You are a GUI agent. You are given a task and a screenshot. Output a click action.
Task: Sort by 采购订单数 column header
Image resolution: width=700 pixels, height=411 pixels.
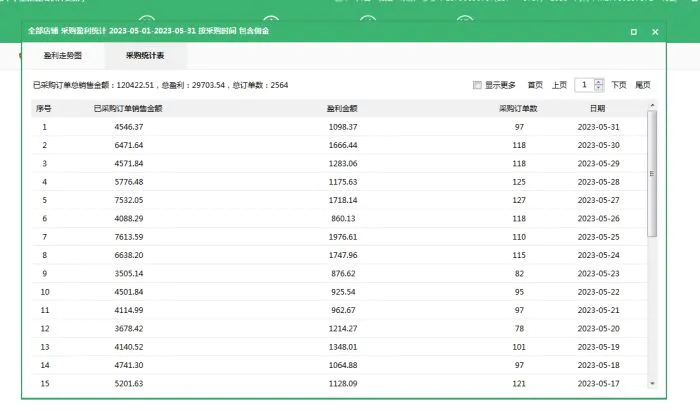(519, 107)
